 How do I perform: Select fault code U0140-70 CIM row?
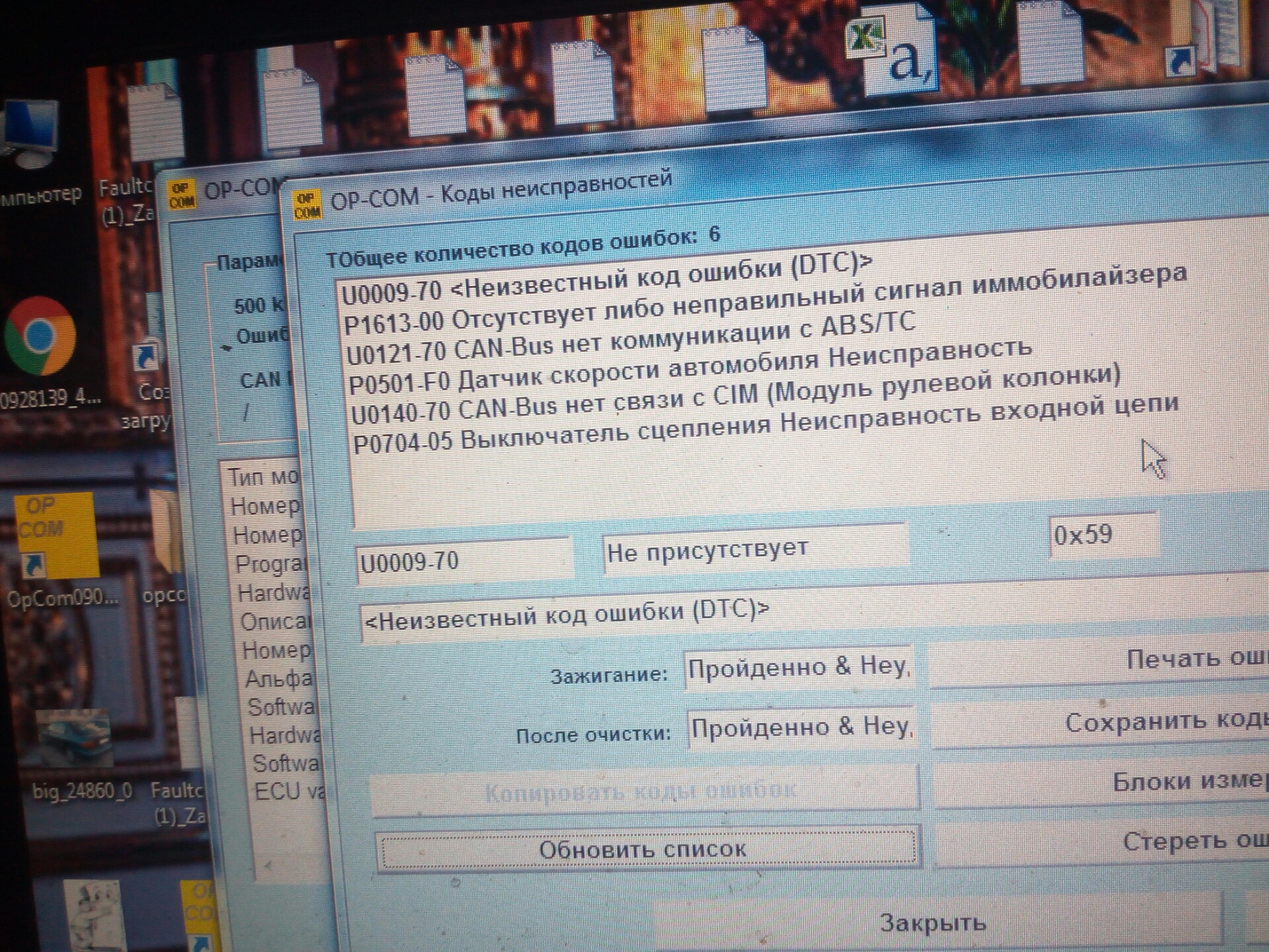[735, 395]
